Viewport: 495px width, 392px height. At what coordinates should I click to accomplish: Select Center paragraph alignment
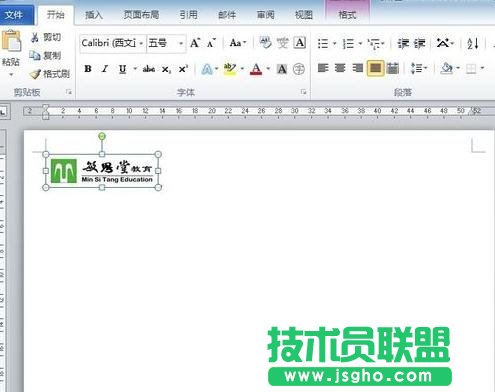[x=340, y=68]
